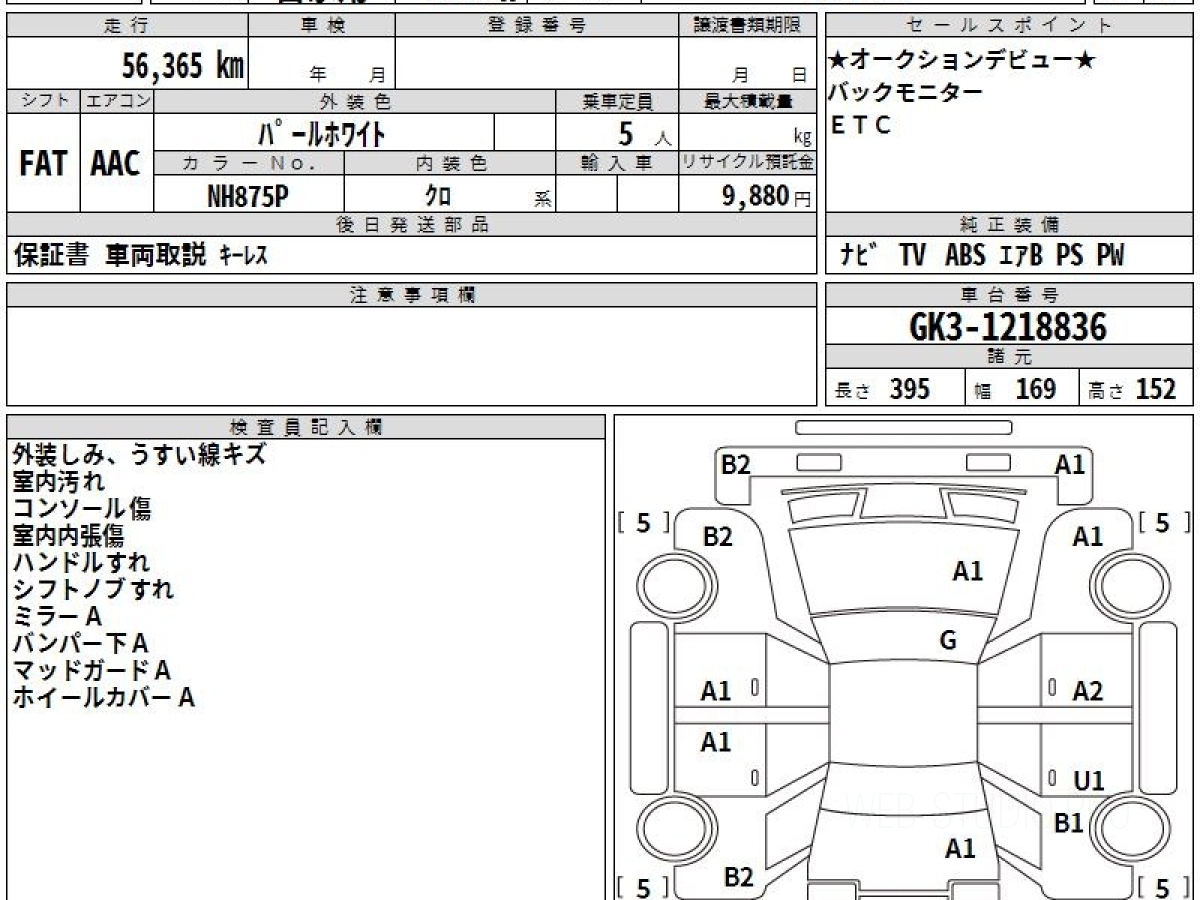Select inspector note ミラーA
1200x900 pixels.
click(58, 616)
